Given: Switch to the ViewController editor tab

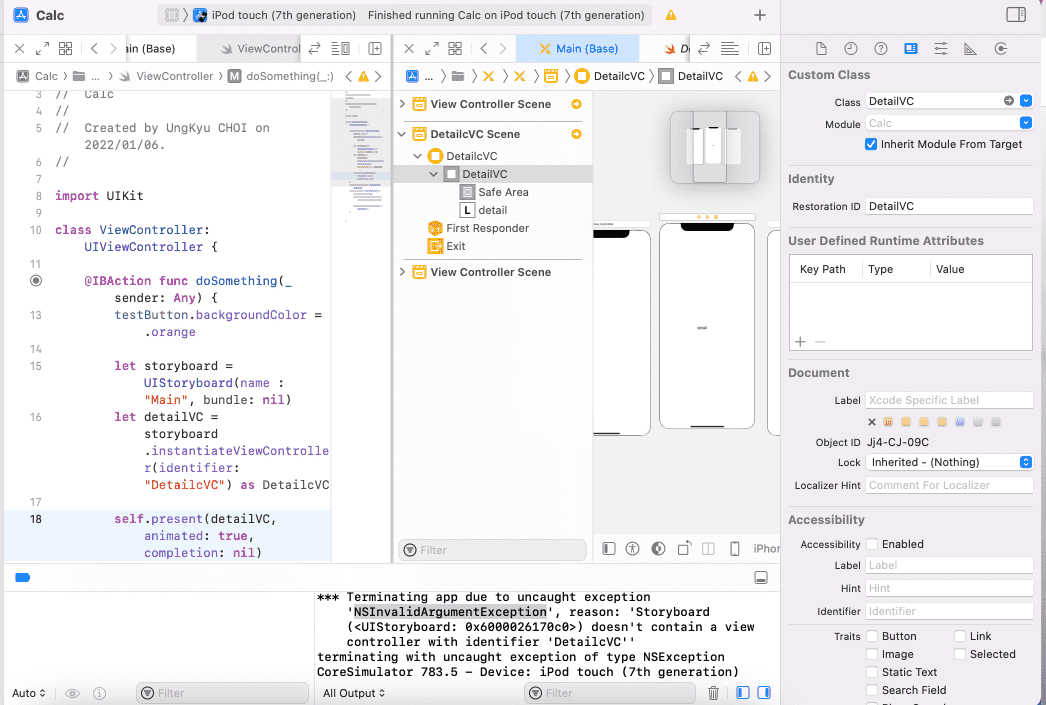Looking at the screenshot, I should click(260, 49).
